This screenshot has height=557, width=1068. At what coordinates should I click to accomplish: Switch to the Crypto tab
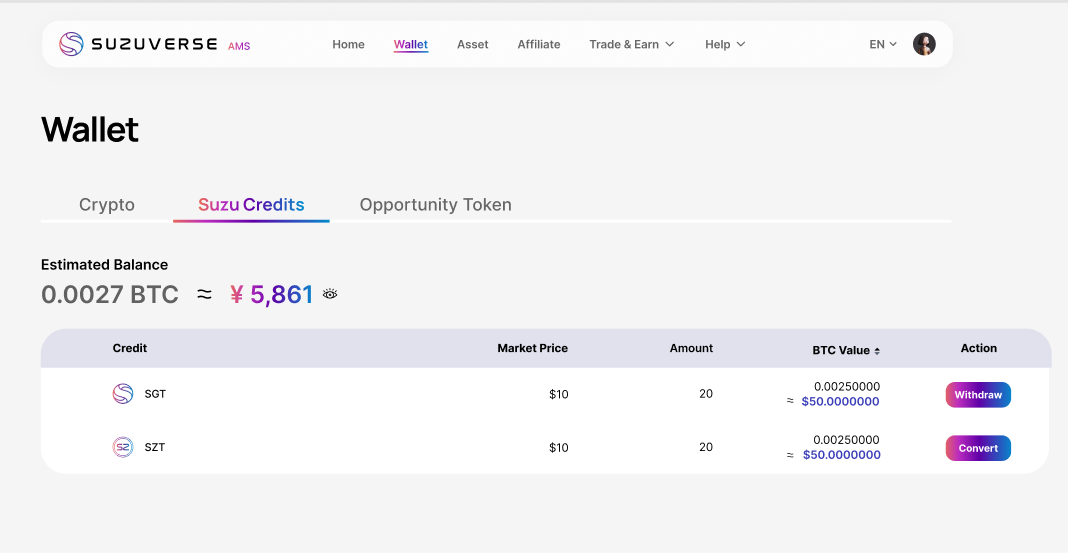click(x=107, y=205)
